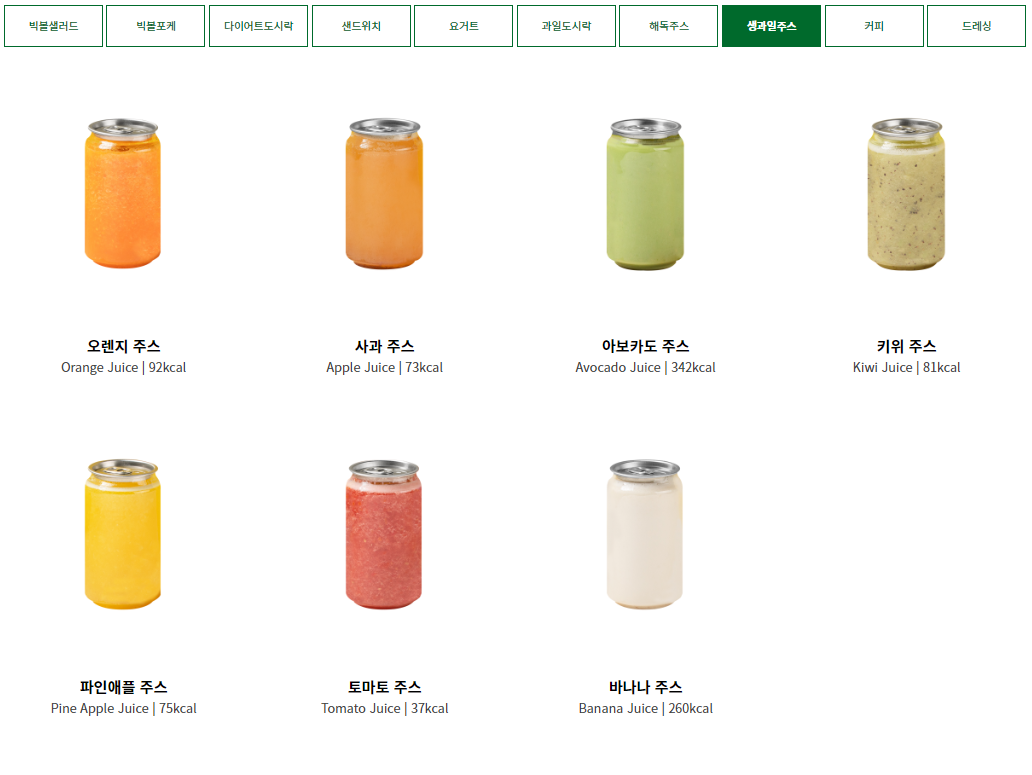Open the 빅볼샐러드 category tab
This screenshot has width=1032, height=775.
[x=53, y=26]
